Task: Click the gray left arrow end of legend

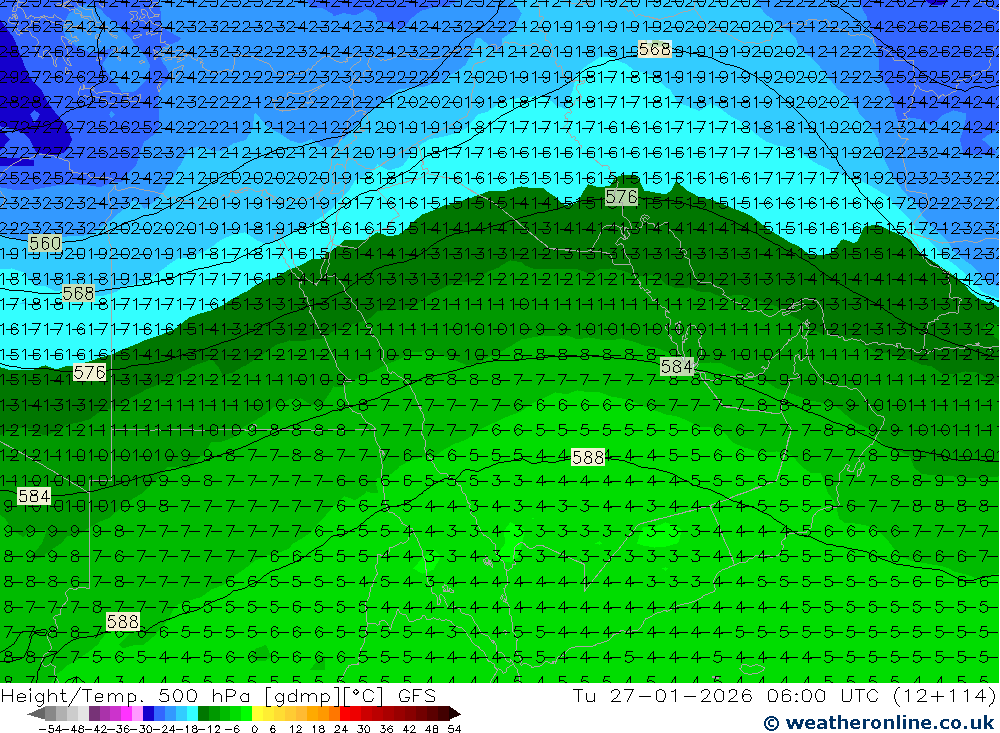Action: pos(36,714)
